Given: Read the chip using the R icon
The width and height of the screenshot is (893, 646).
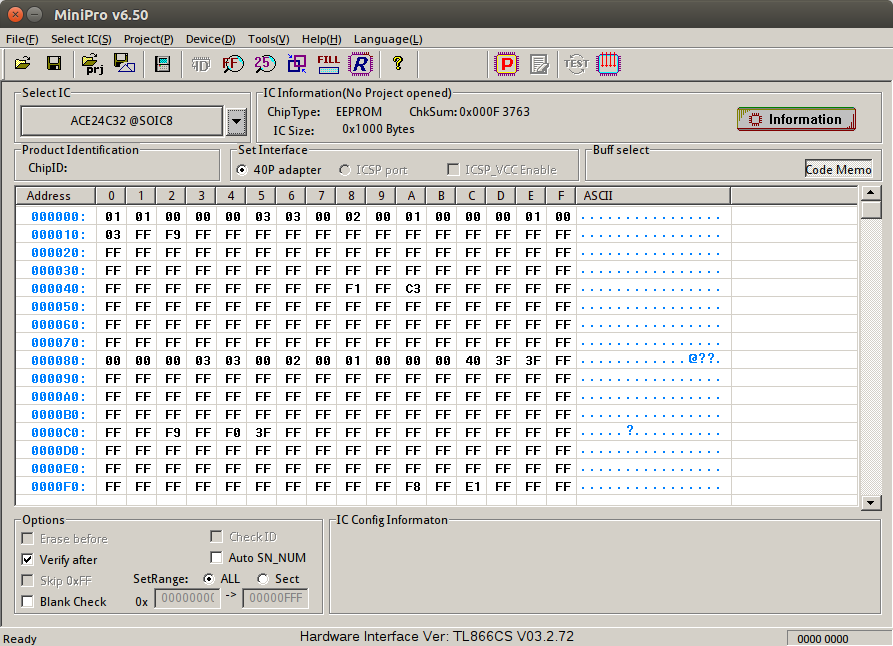Looking at the screenshot, I should coord(360,63).
